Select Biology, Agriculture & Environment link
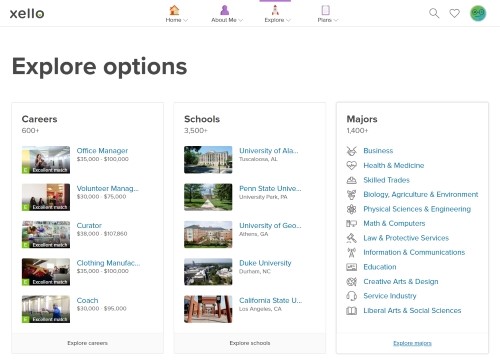The image size is (500, 360). (x=421, y=194)
